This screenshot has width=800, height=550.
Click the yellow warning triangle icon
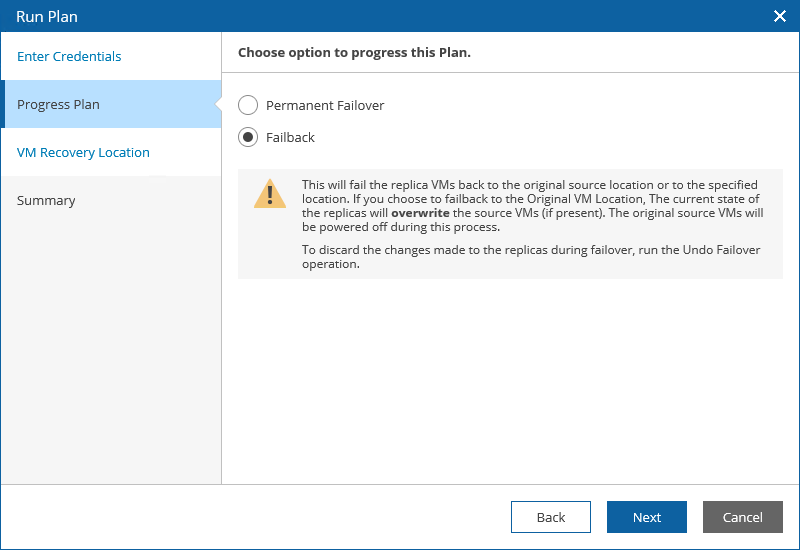pyautogui.click(x=269, y=194)
